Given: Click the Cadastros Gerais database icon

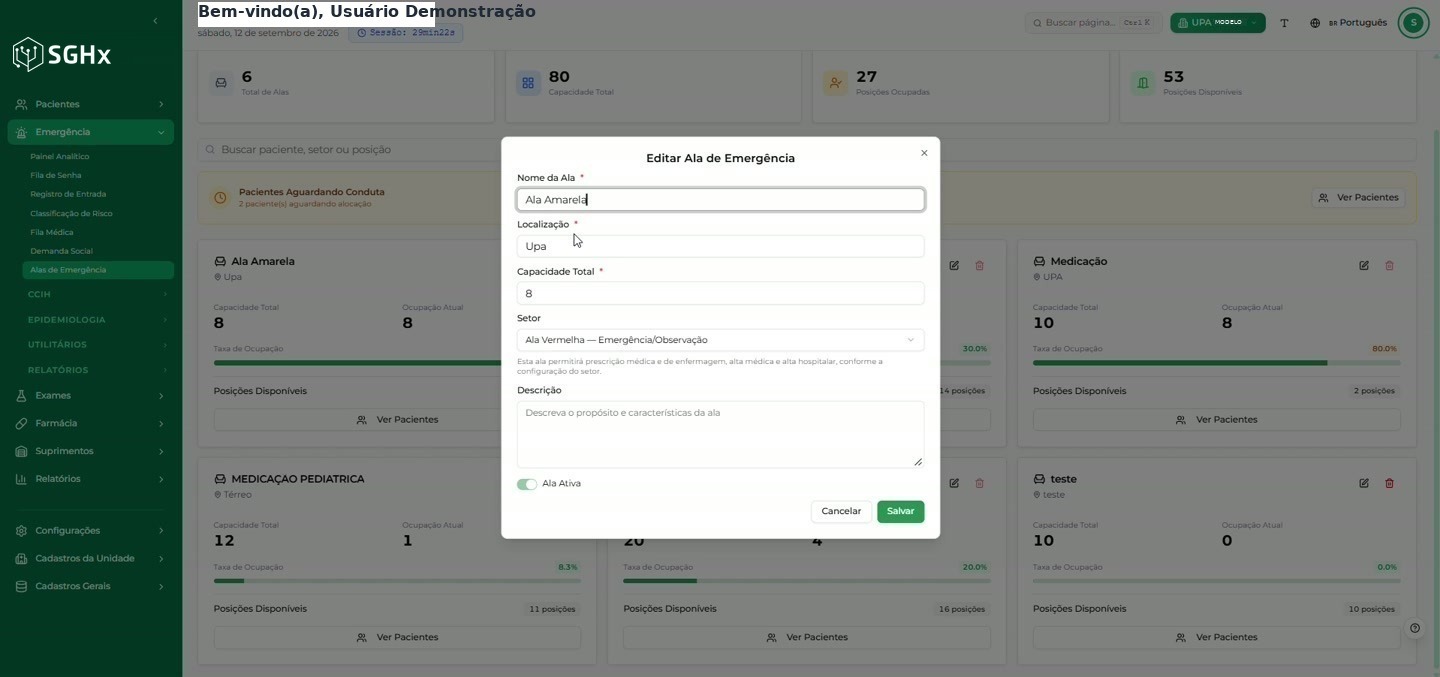Looking at the screenshot, I should point(21,586).
